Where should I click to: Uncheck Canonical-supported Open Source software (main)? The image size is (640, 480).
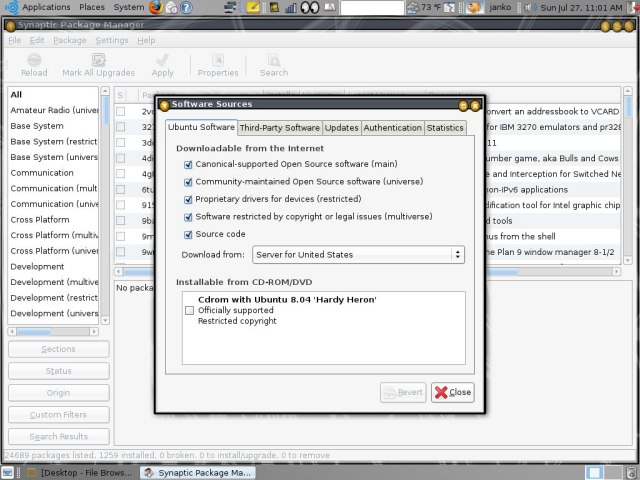coord(188,164)
